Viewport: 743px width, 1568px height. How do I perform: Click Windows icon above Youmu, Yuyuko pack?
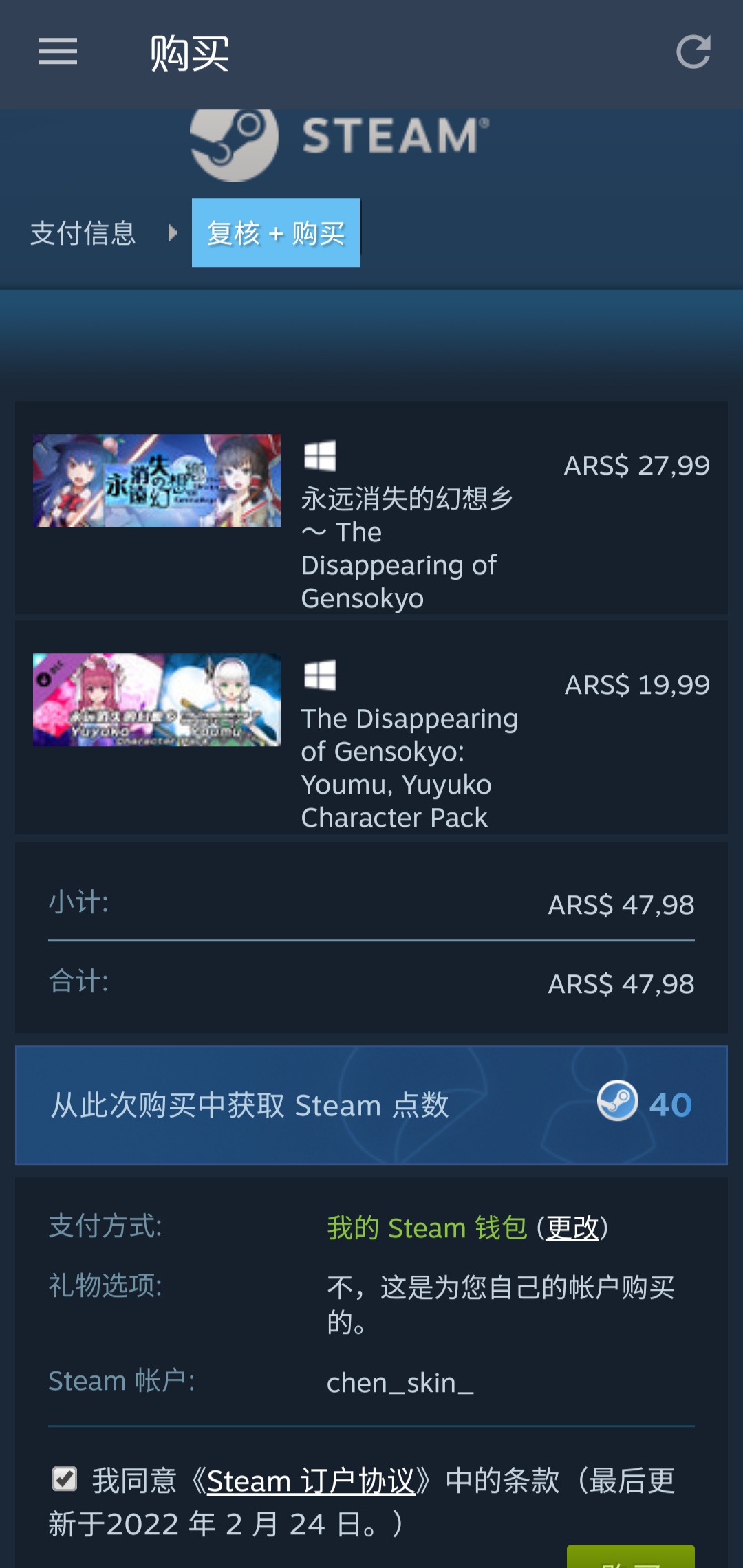(320, 675)
